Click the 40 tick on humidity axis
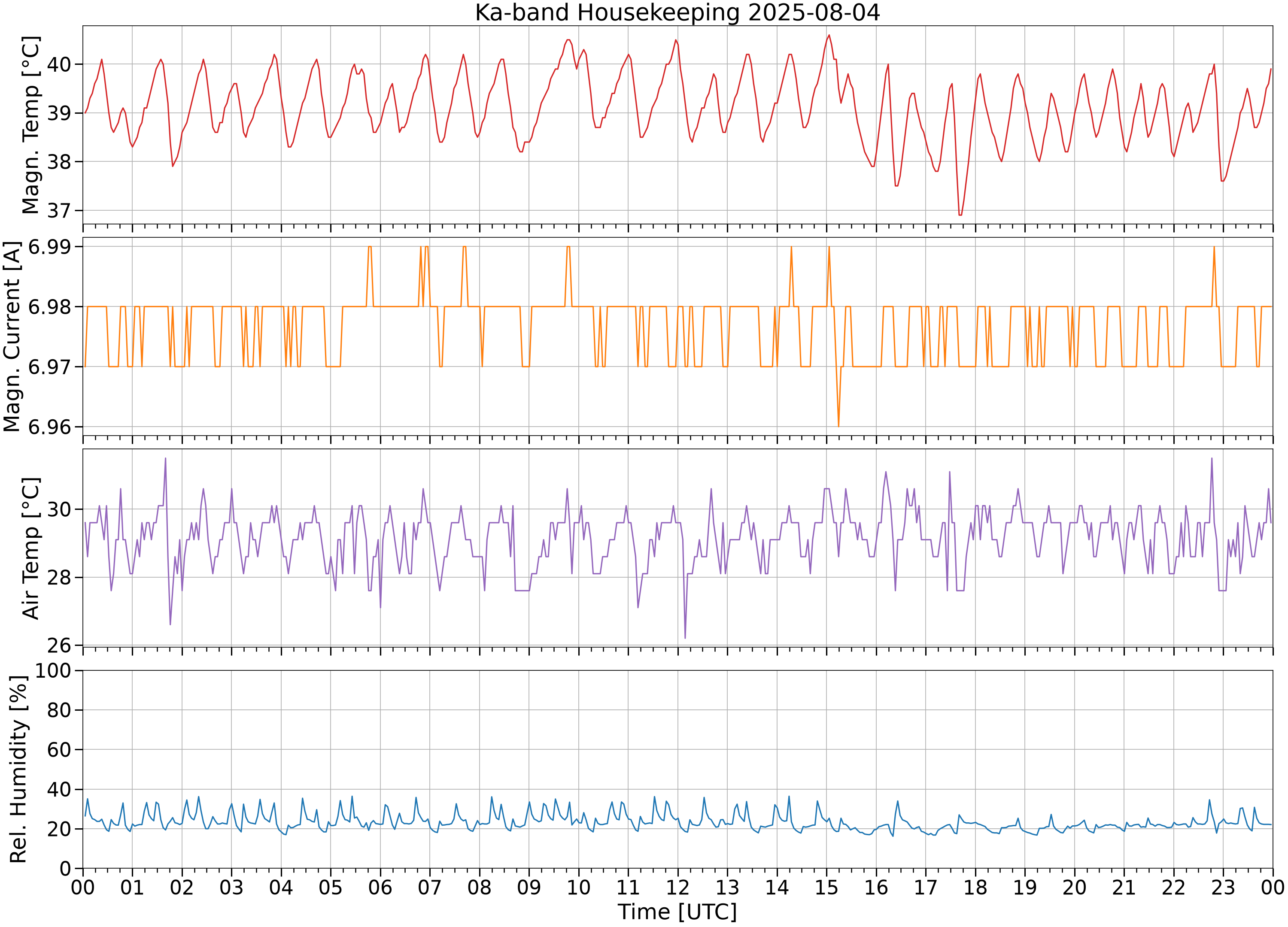Image resolution: width=1288 pixels, height=927 pixels. pos(60,790)
